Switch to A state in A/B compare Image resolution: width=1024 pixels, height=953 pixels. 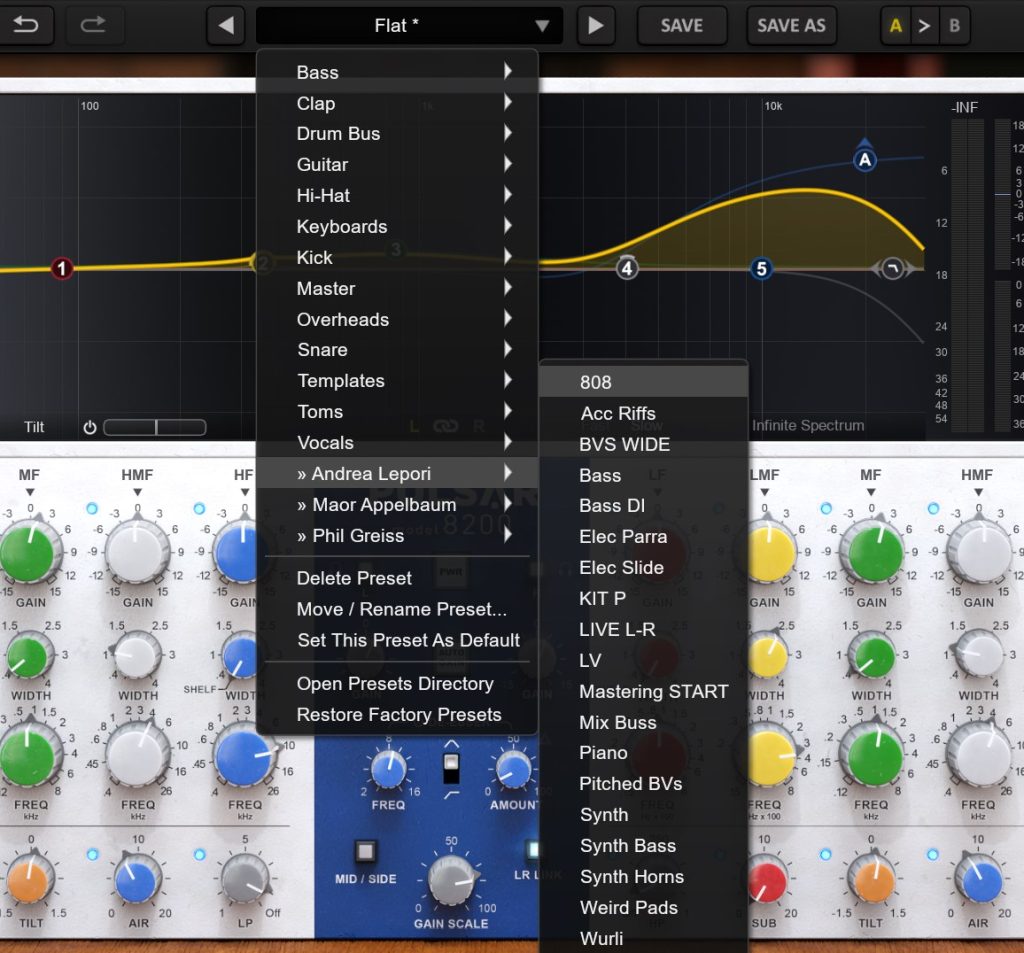[x=895, y=26]
